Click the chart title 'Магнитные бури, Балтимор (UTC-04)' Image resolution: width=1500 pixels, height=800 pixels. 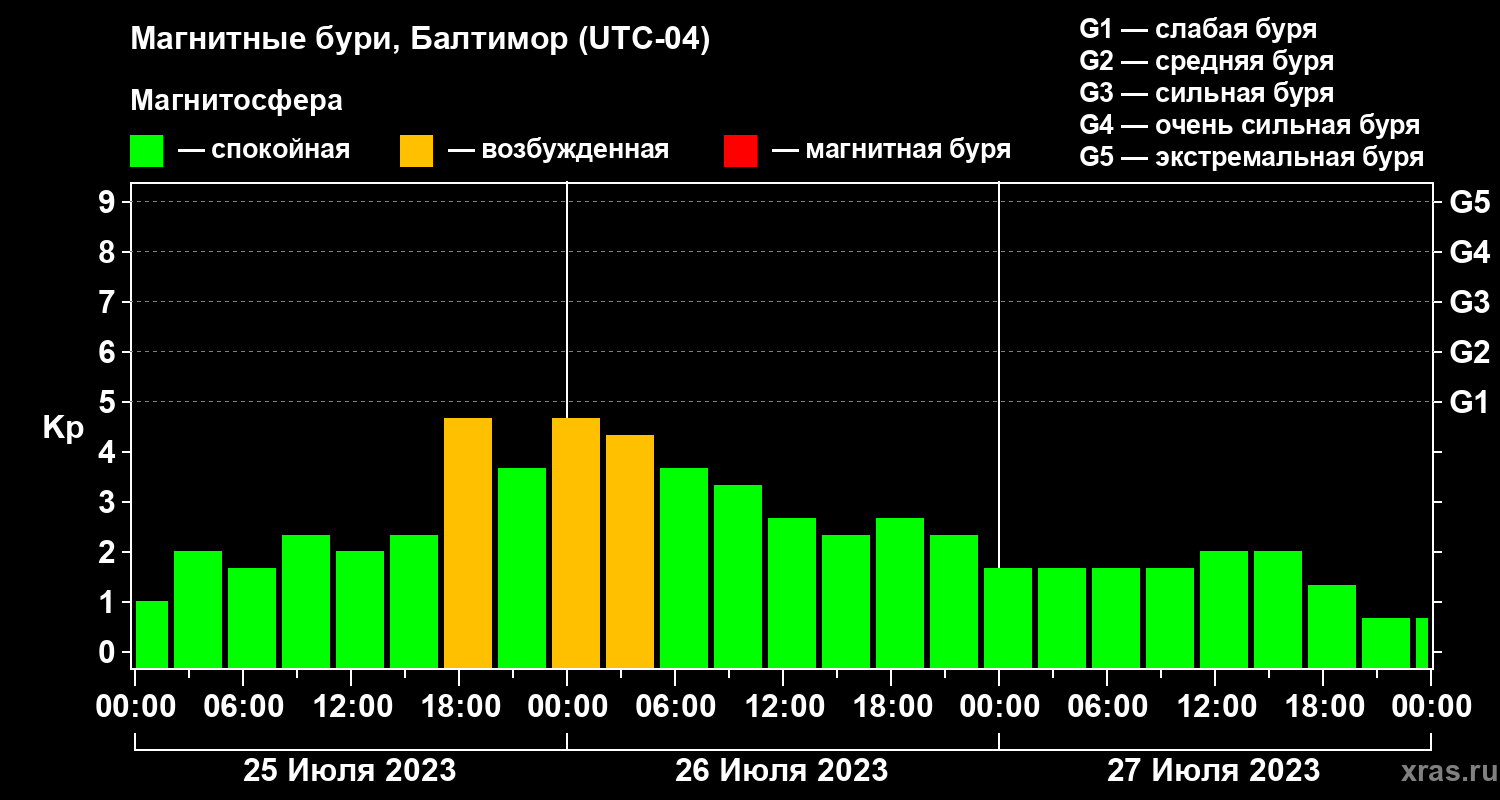[420, 40]
